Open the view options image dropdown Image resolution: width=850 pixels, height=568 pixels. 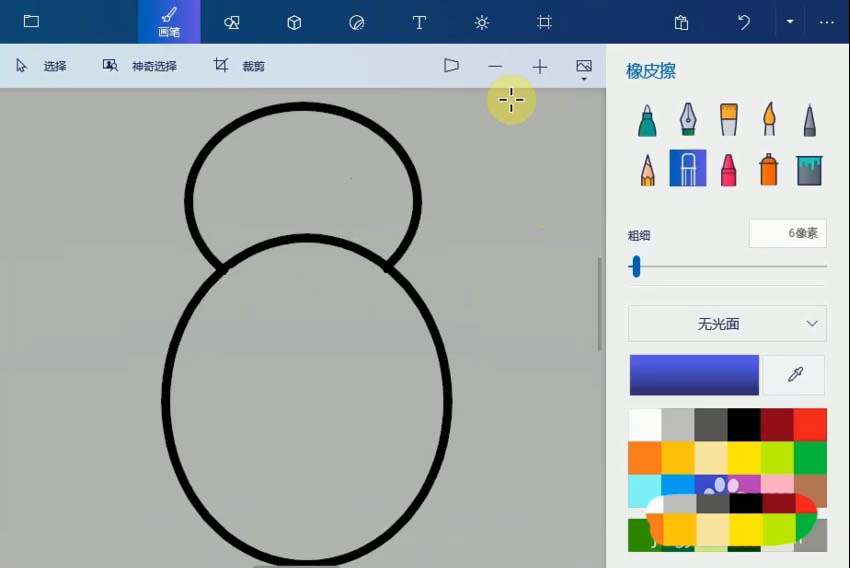[x=584, y=69]
